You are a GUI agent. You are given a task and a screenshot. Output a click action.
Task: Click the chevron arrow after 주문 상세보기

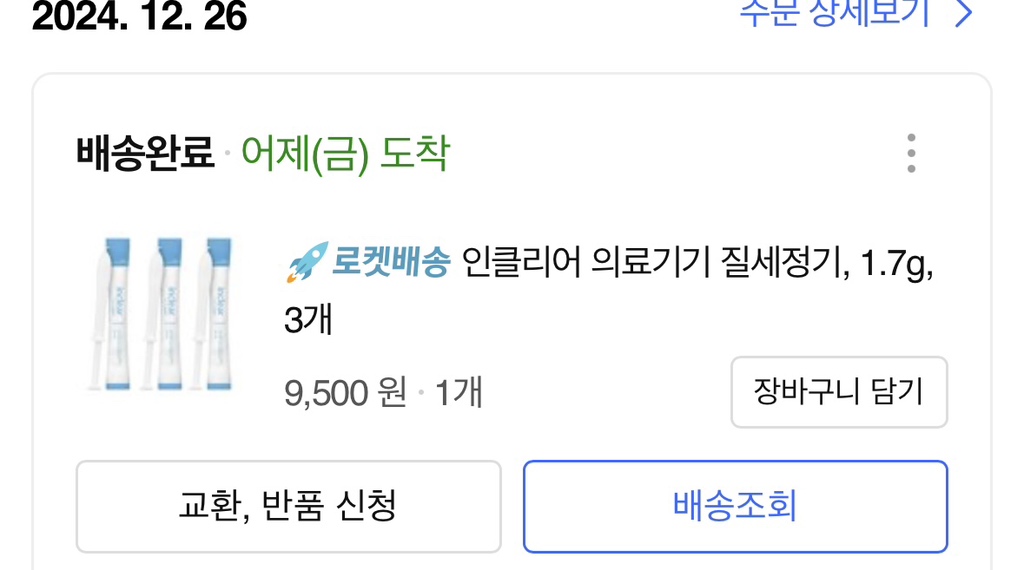click(963, 14)
